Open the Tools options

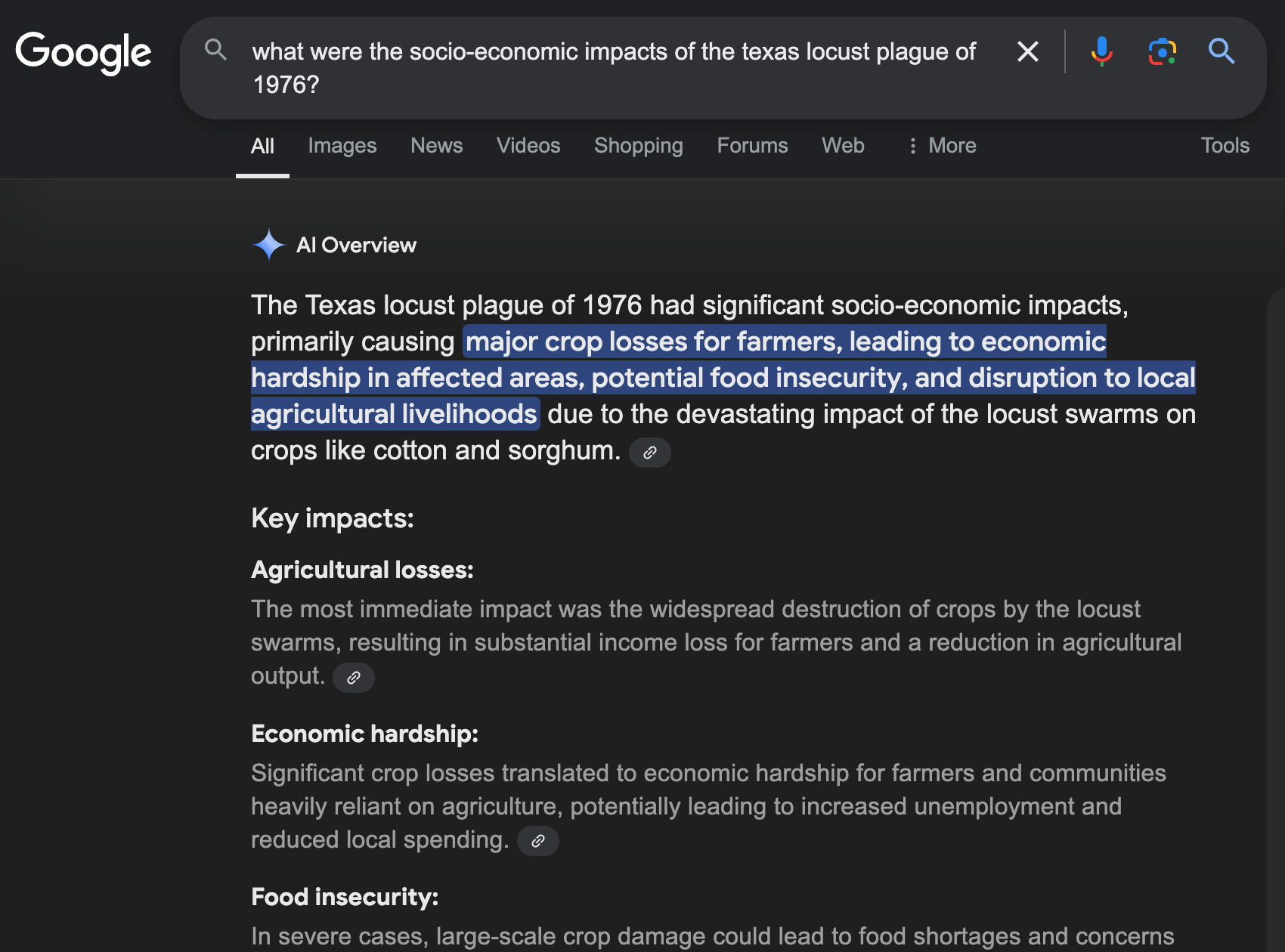click(1225, 146)
